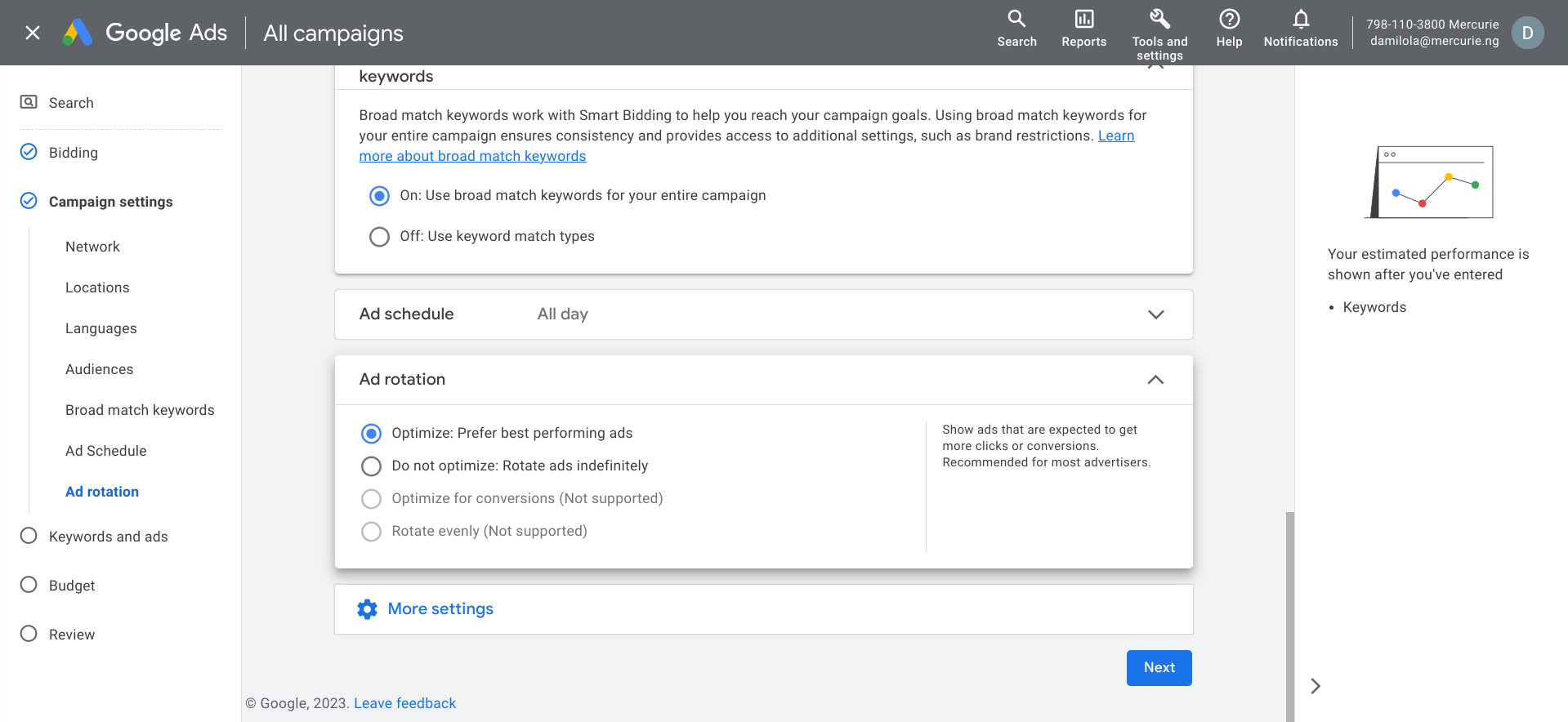
Task: Open the Notifications bell icon
Action: coord(1301,19)
